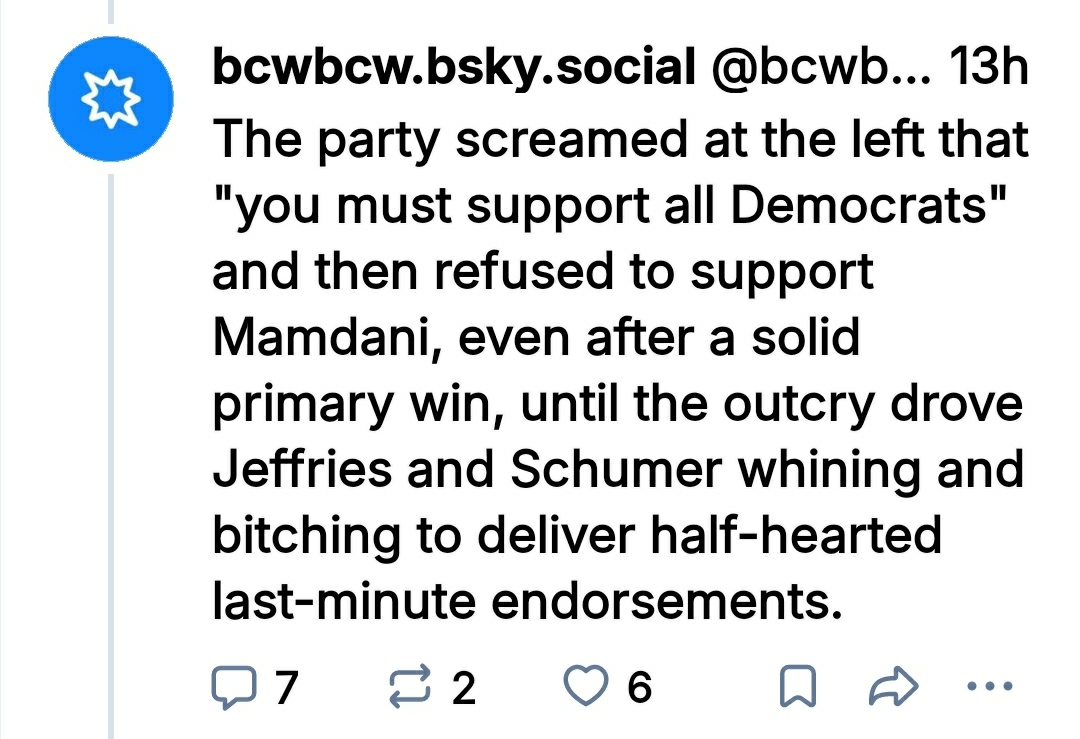Click the reply speech bubble icon
The width and height of the screenshot is (1080, 739).
[235, 687]
